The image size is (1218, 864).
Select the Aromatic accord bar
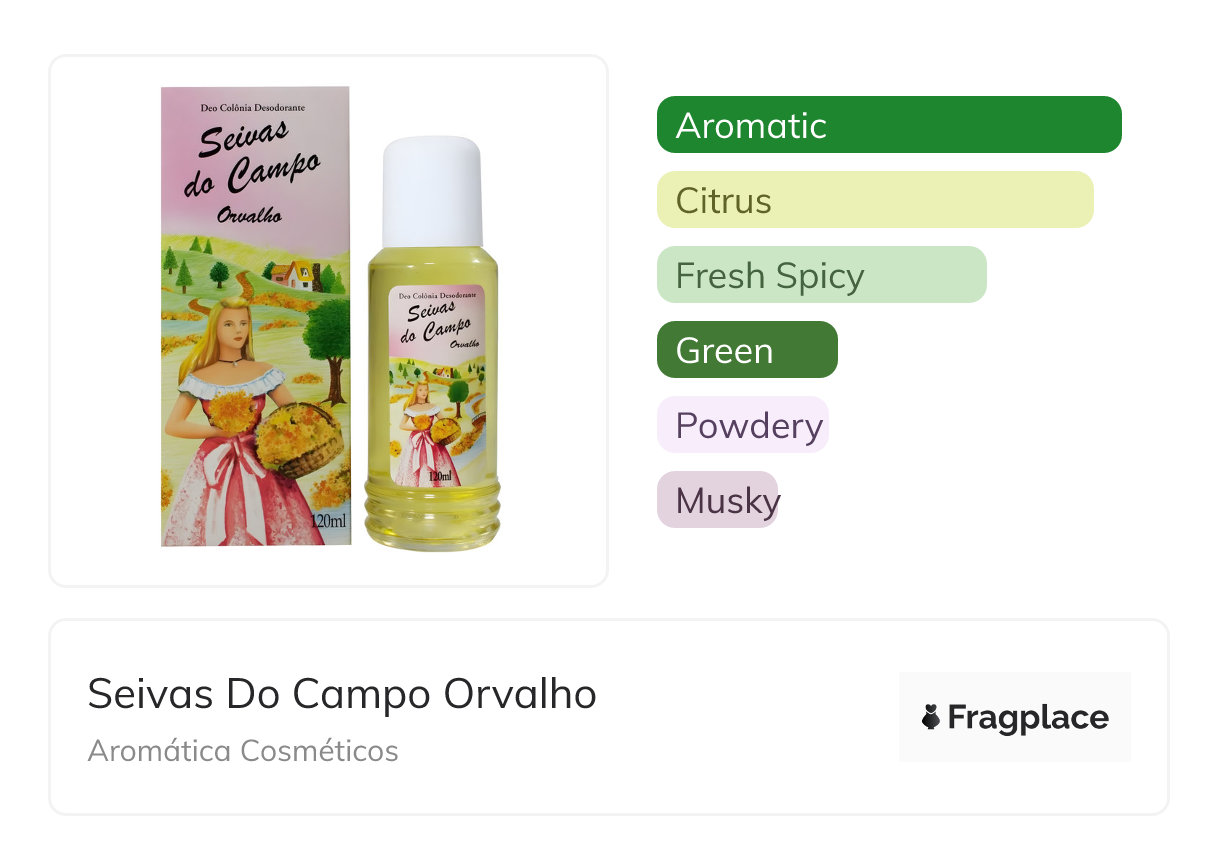(889, 125)
